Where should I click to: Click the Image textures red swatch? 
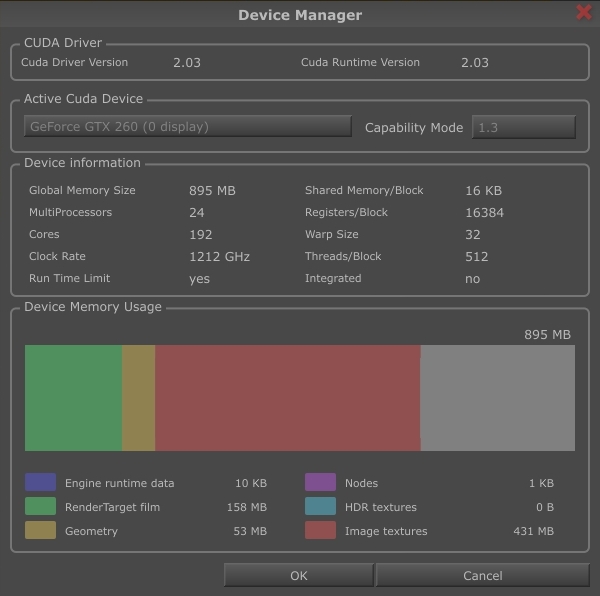[x=320, y=531]
